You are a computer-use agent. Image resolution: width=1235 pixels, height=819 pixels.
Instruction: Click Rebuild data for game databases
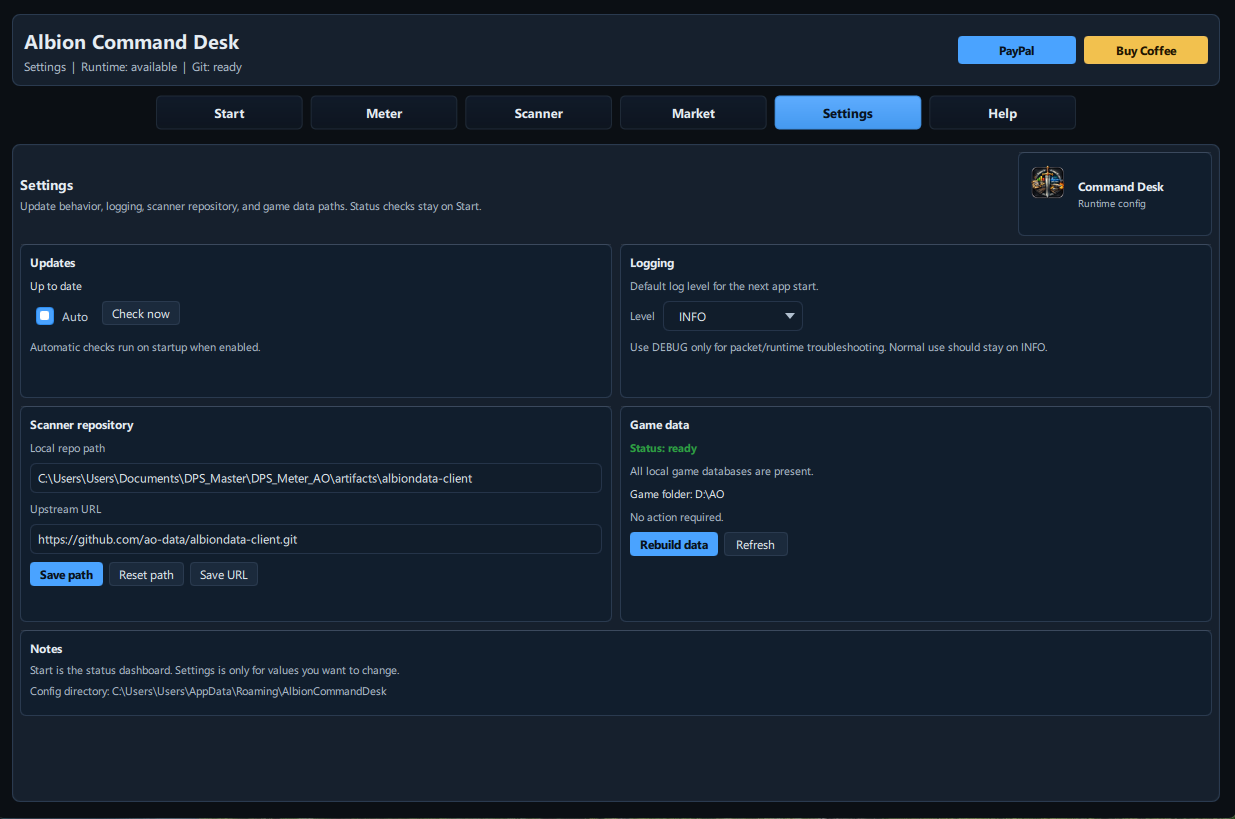pos(673,543)
